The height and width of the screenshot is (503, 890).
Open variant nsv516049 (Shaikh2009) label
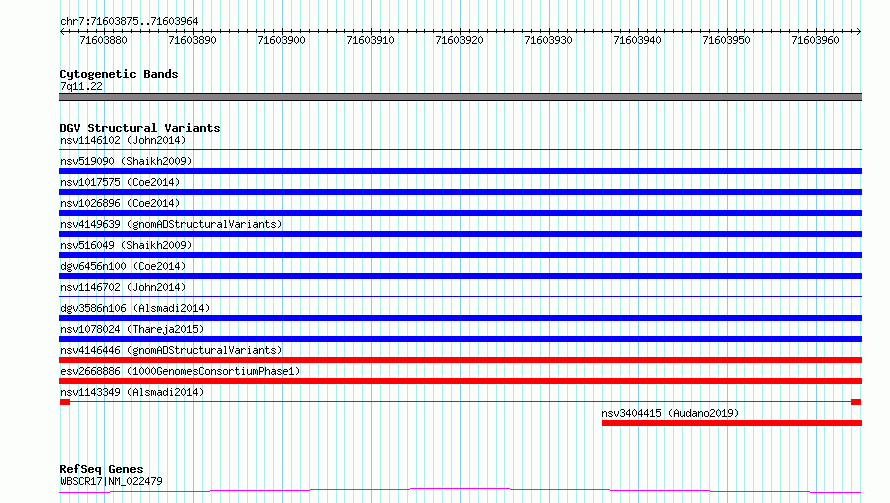click(x=126, y=245)
